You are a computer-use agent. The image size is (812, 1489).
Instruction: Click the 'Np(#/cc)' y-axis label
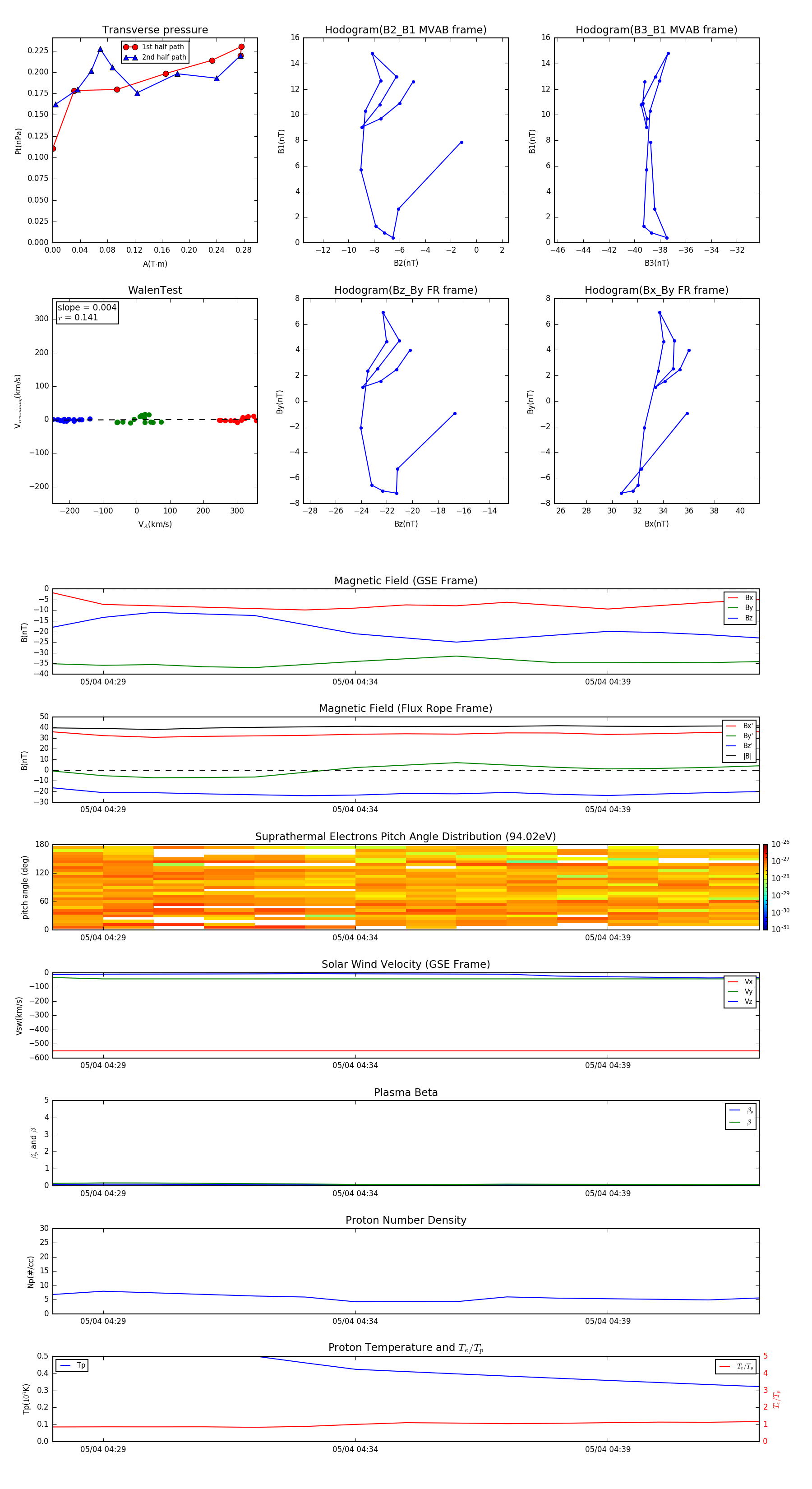coord(31,1271)
